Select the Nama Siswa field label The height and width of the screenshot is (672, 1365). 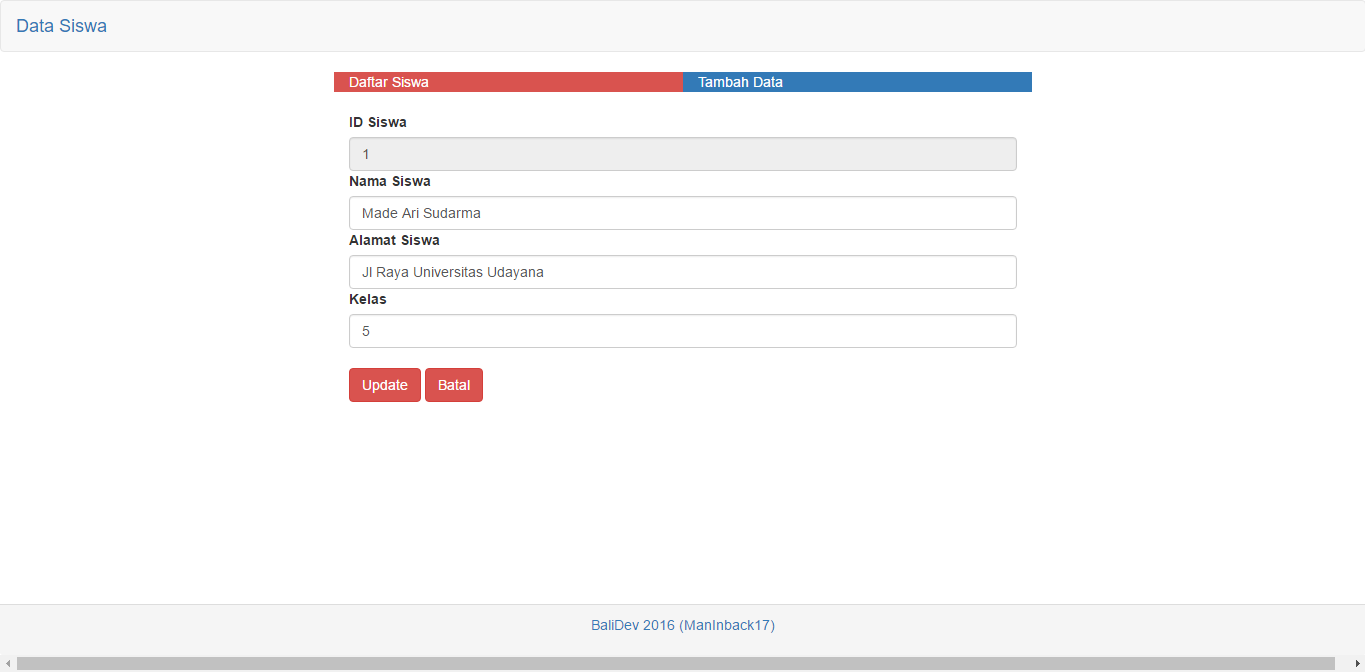389,181
